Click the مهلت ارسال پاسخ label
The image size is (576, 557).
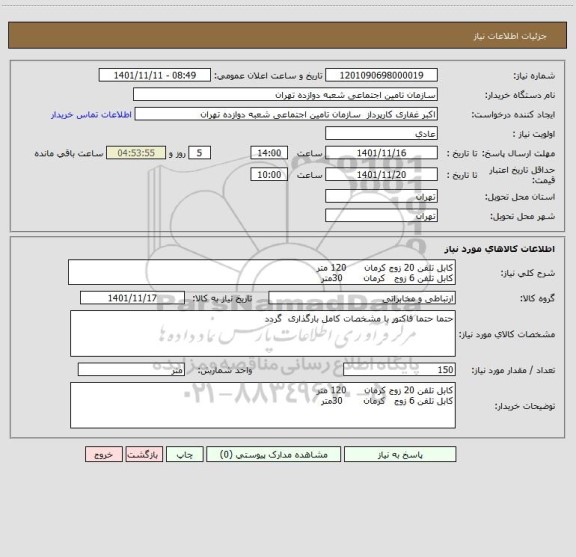519,153
